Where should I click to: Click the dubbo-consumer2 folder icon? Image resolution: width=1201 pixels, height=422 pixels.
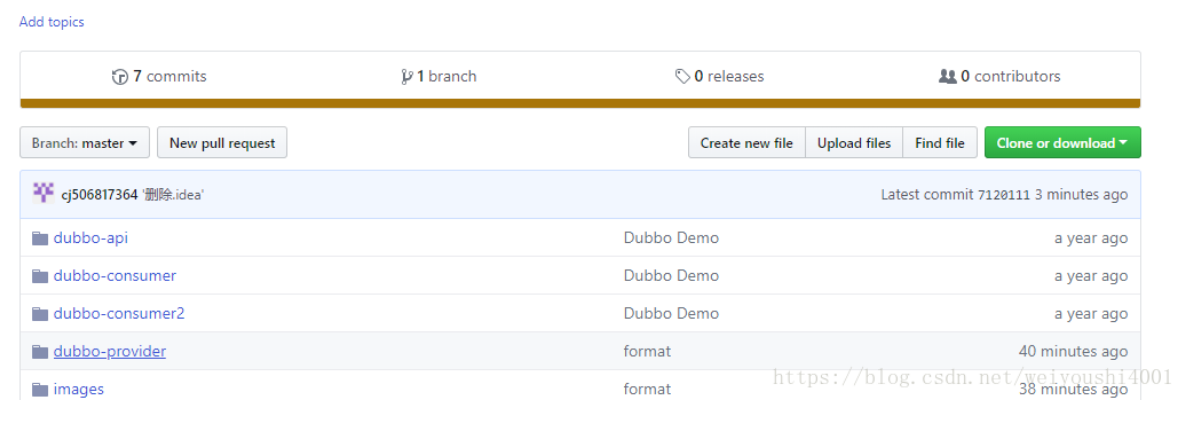pyautogui.click(x=40, y=314)
